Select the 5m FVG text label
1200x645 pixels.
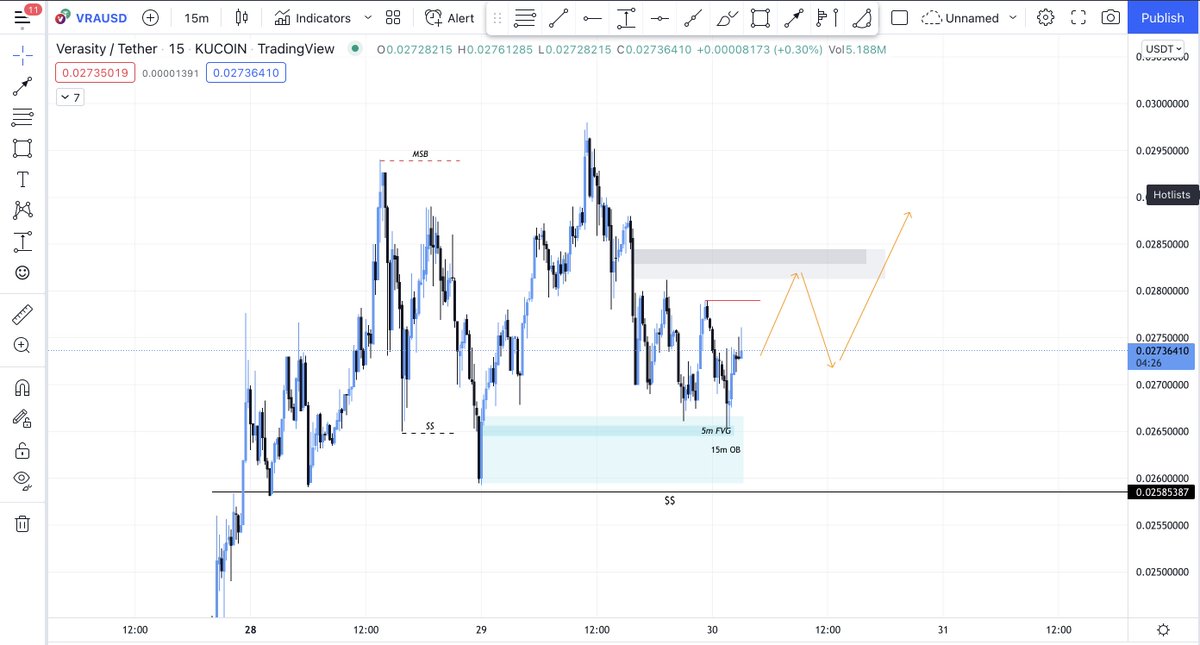(x=715, y=431)
